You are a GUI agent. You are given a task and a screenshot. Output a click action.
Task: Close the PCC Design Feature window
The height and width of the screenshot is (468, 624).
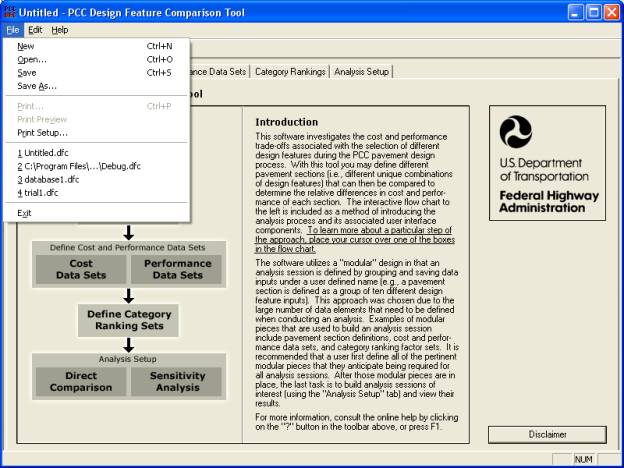612,12
